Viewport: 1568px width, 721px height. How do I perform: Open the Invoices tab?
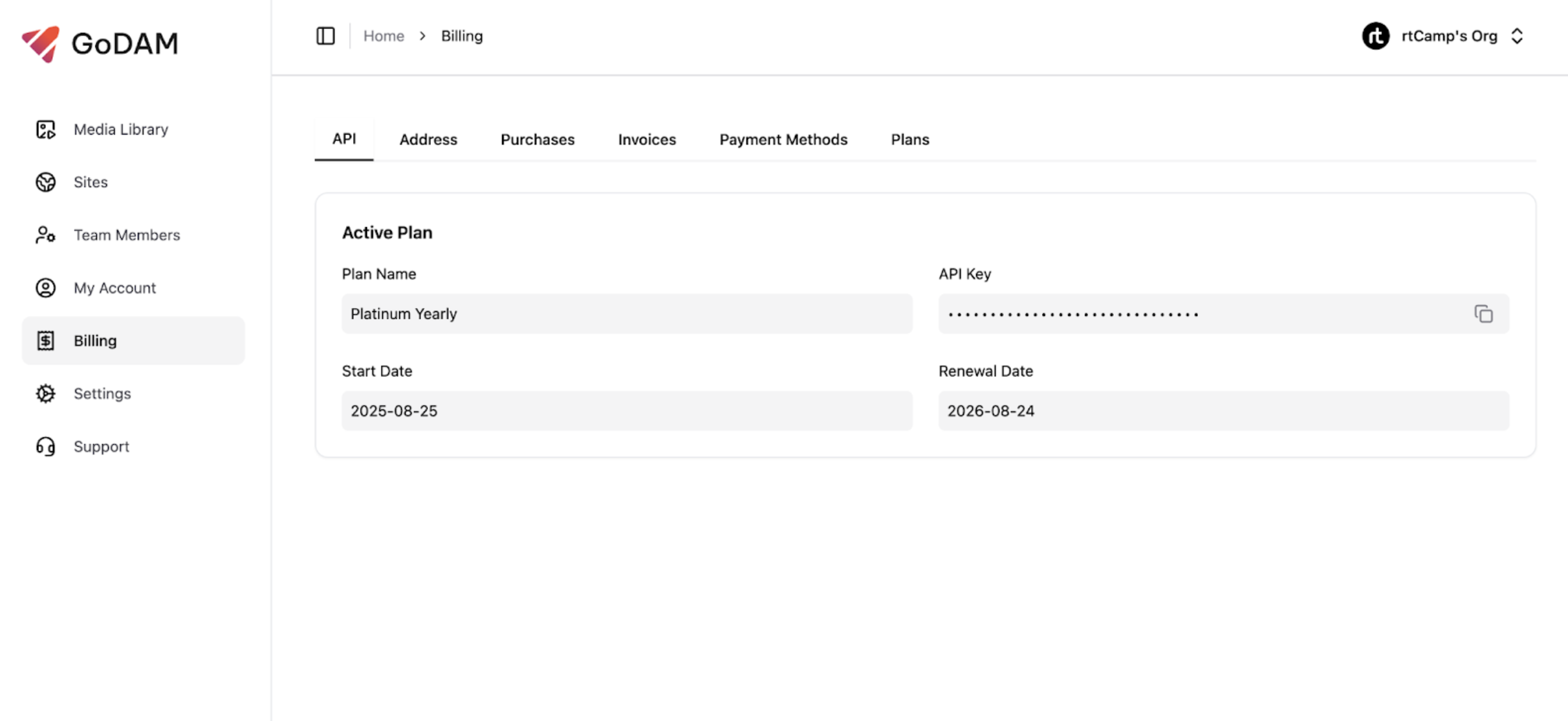[x=646, y=139]
